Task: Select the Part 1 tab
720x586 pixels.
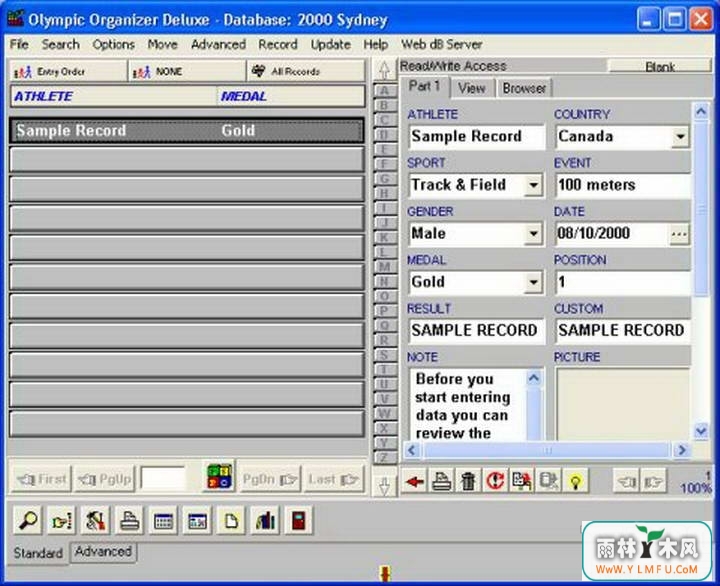Action: [425, 86]
